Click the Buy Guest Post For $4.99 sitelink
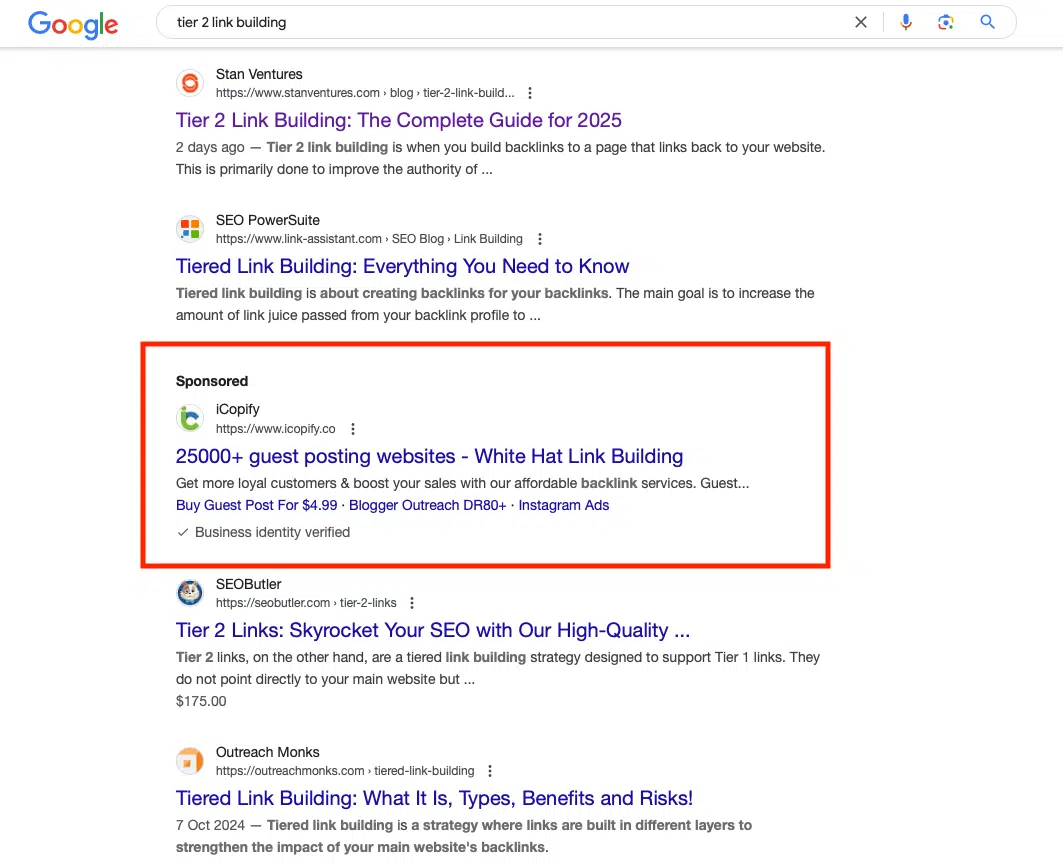This screenshot has width=1063, height=864. (256, 505)
